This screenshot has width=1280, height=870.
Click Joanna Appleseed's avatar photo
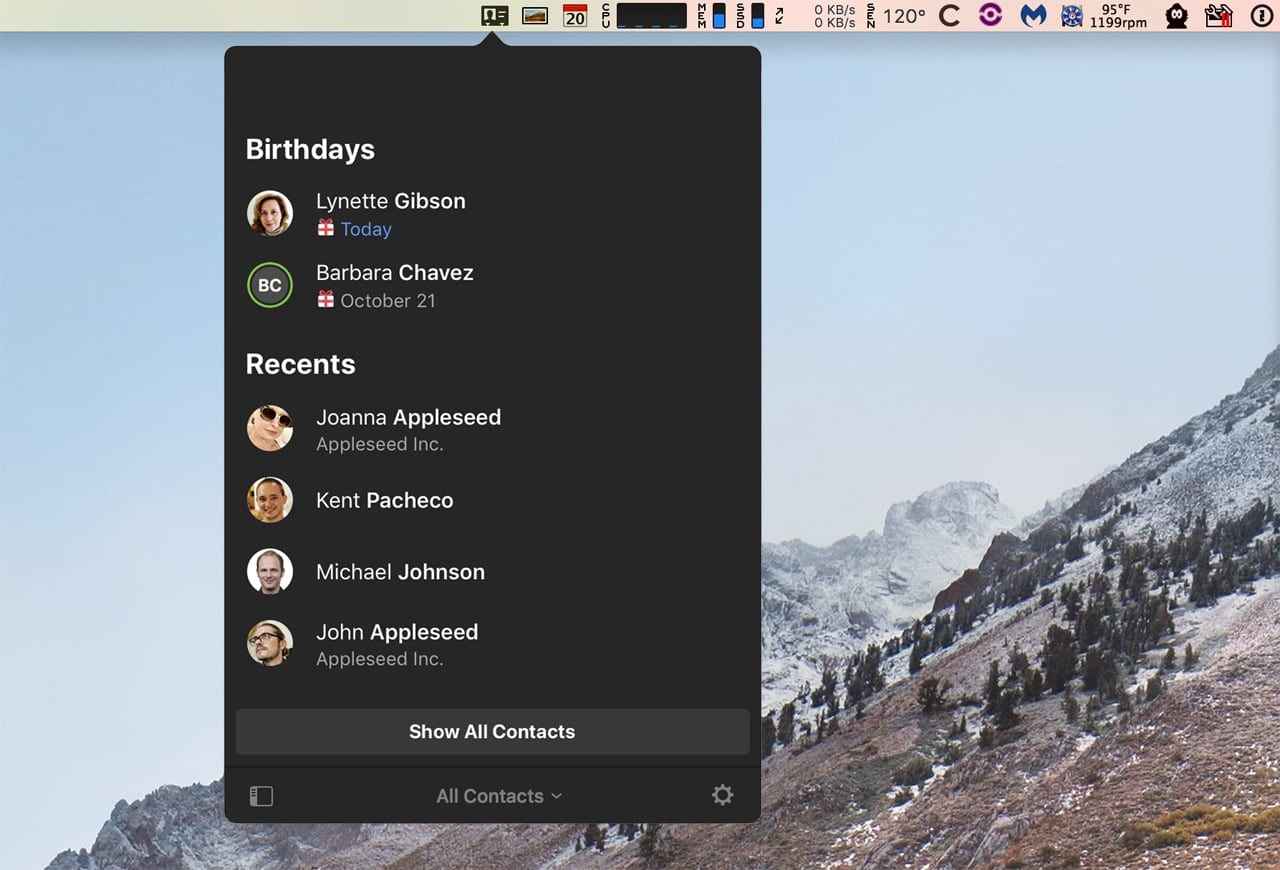[x=270, y=428]
